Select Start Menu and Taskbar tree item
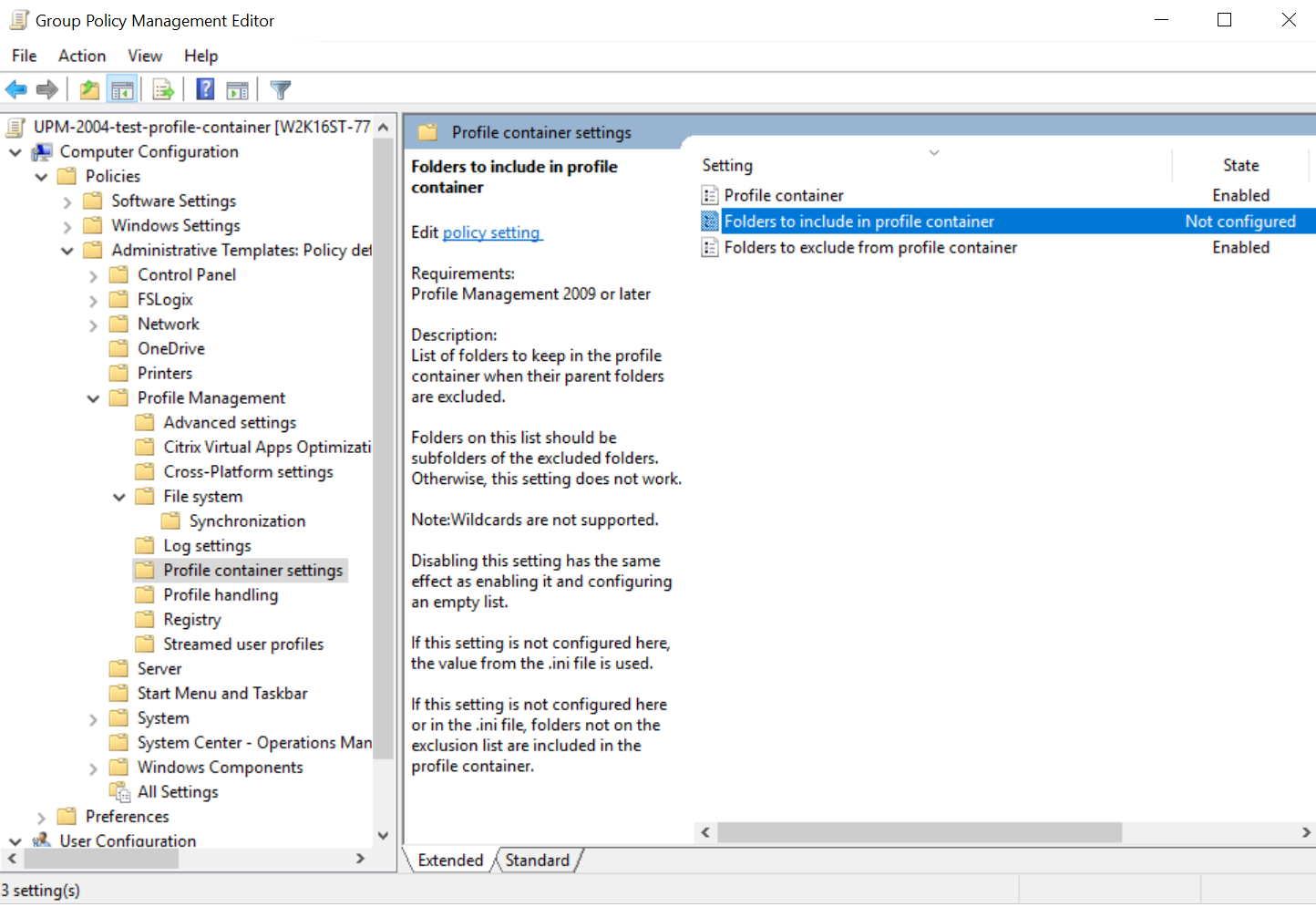1316x907 pixels. tap(222, 693)
